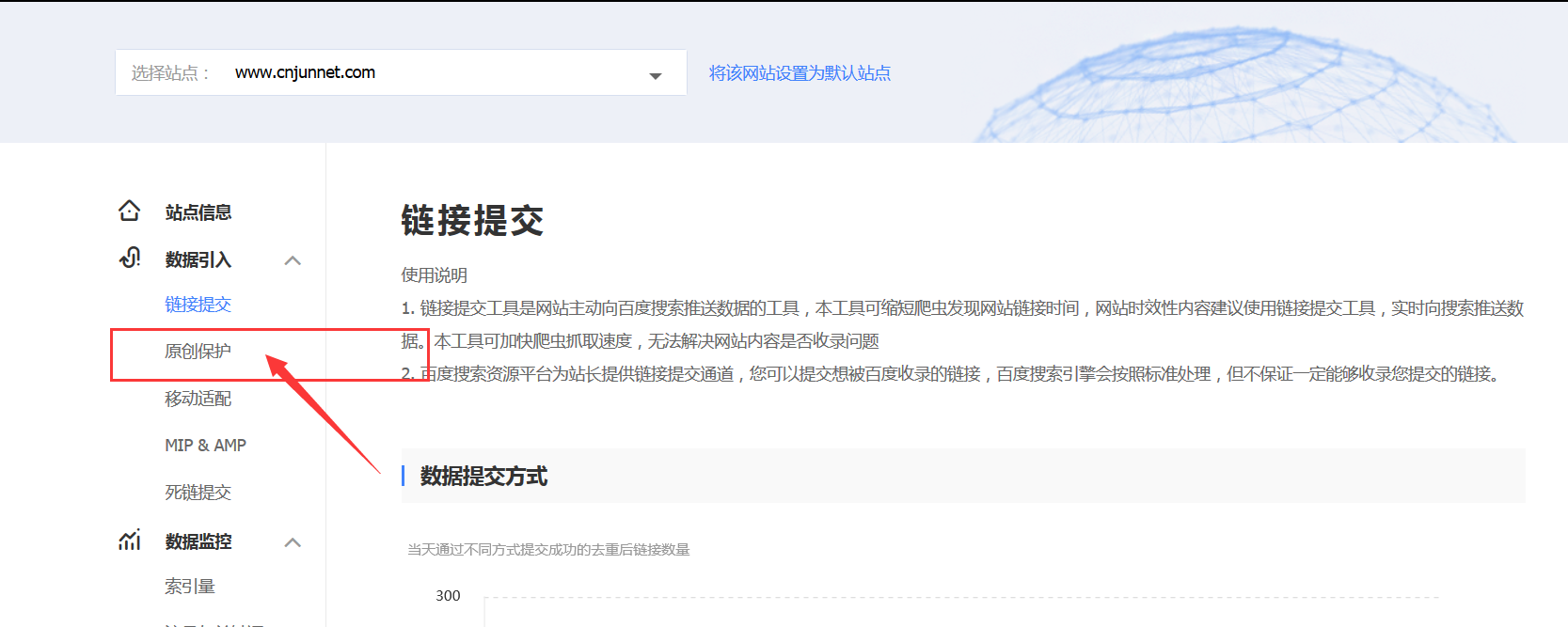Screen dimensions: 1568x627
Task: Click the 数据引入 sidebar heading text
Action: point(198,259)
